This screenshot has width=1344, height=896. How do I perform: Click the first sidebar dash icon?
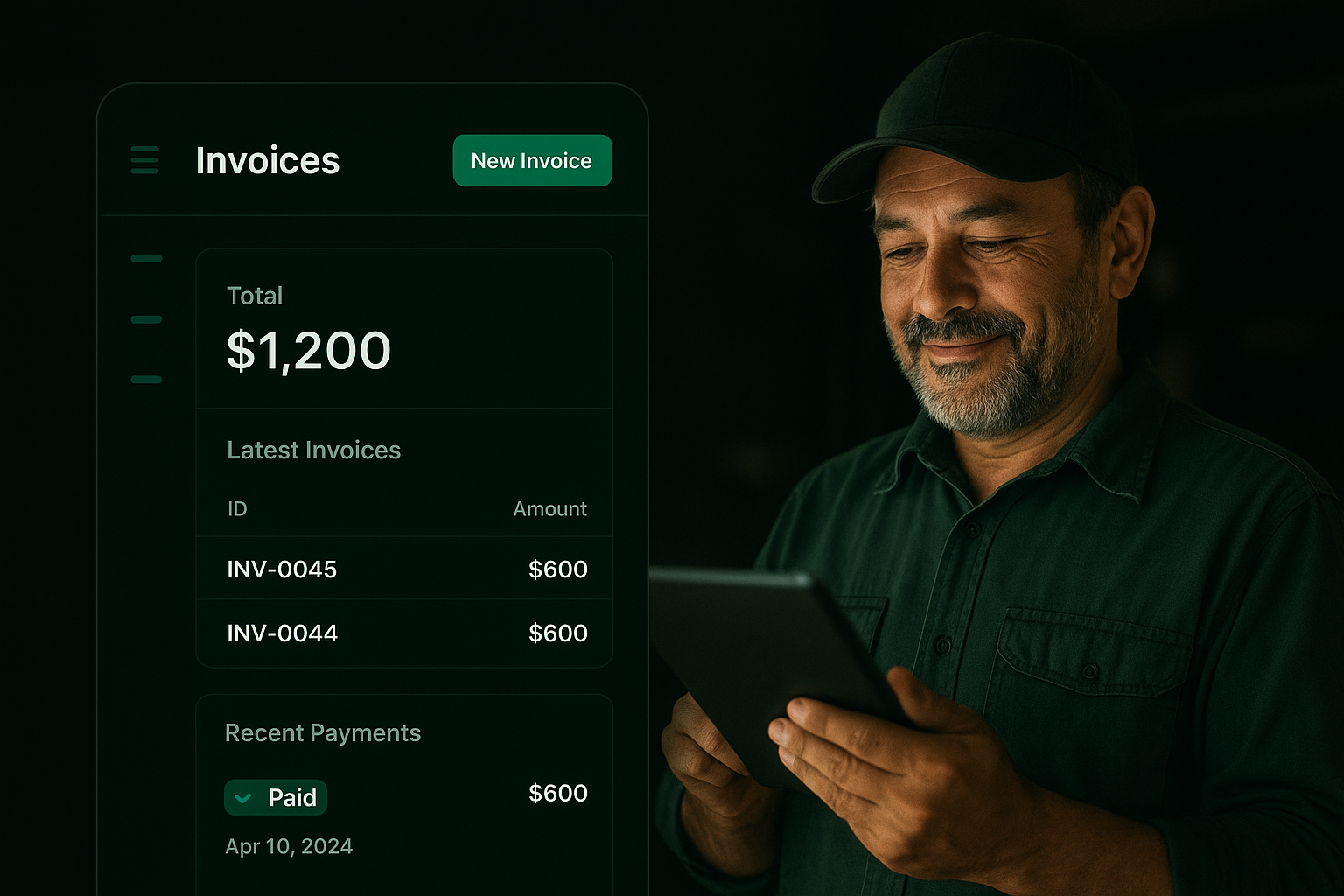(x=146, y=258)
